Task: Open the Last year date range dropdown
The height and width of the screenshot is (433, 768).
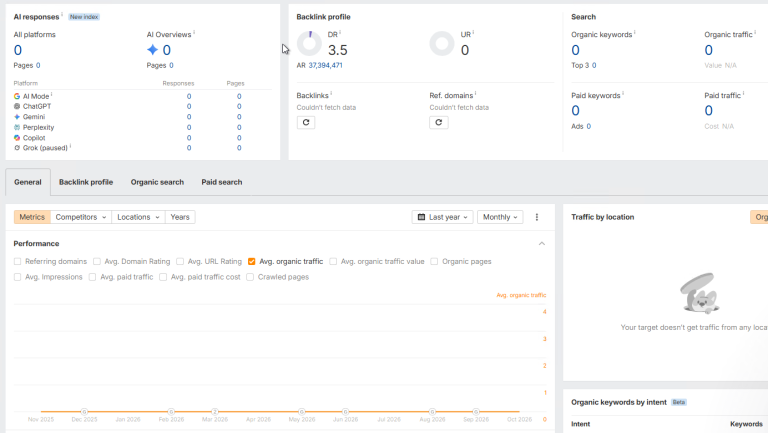Action: coord(442,217)
